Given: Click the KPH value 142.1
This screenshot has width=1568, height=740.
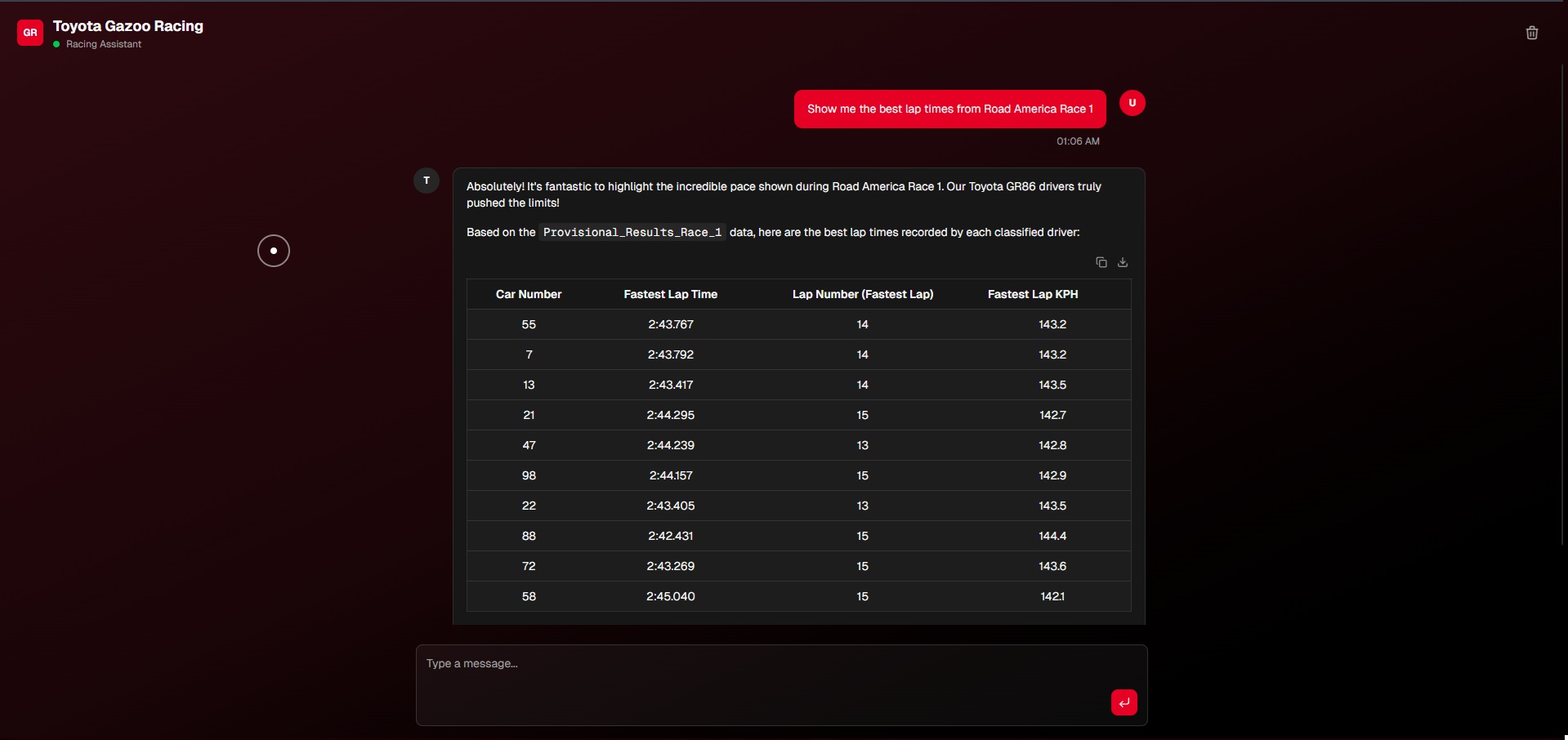Looking at the screenshot, I should (1052, 596).
